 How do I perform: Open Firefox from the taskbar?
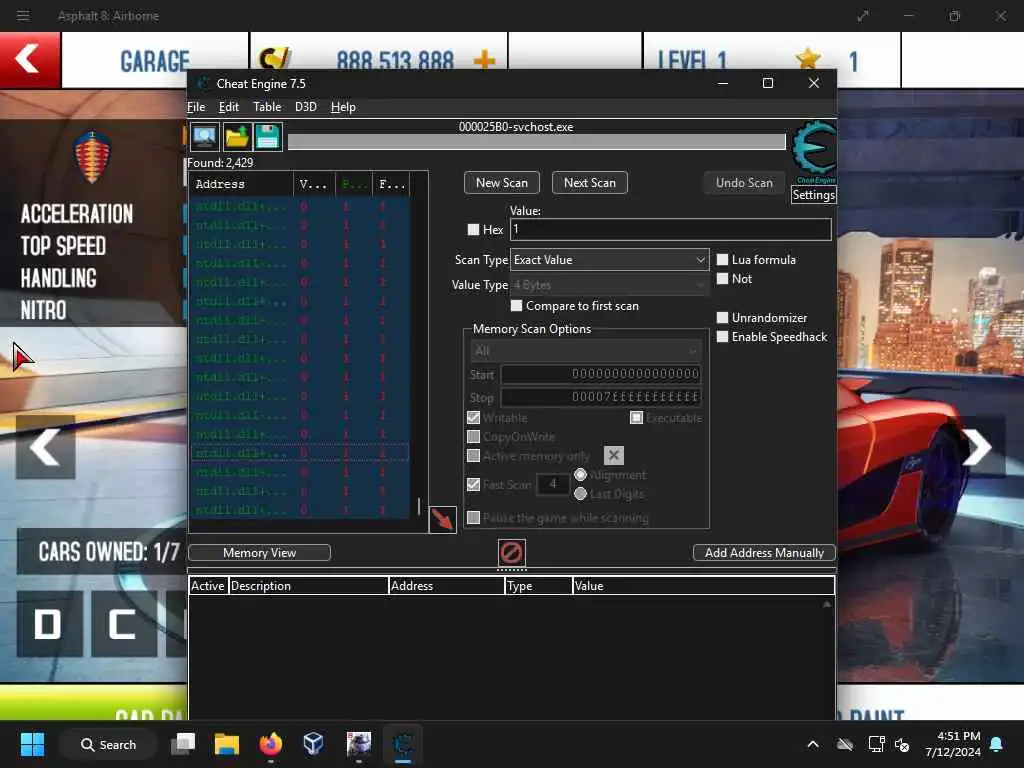(270, 744)
